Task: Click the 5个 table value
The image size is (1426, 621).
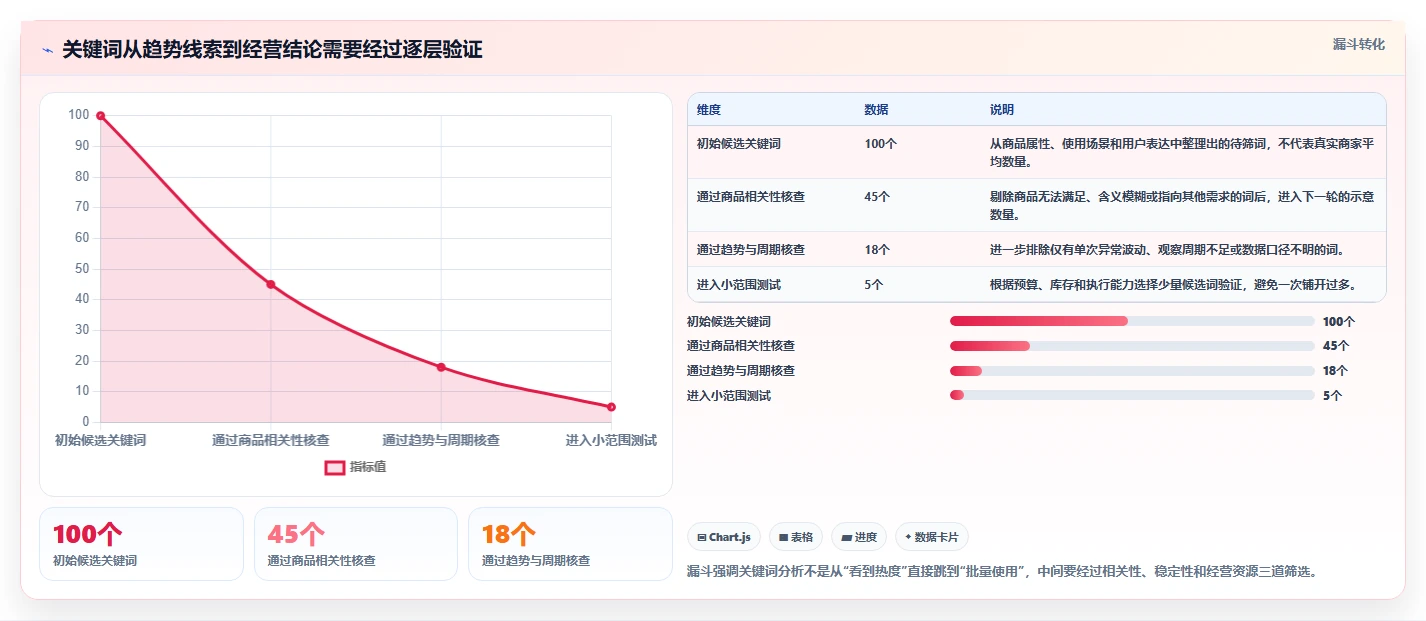Action: click(x=874, y=285)
